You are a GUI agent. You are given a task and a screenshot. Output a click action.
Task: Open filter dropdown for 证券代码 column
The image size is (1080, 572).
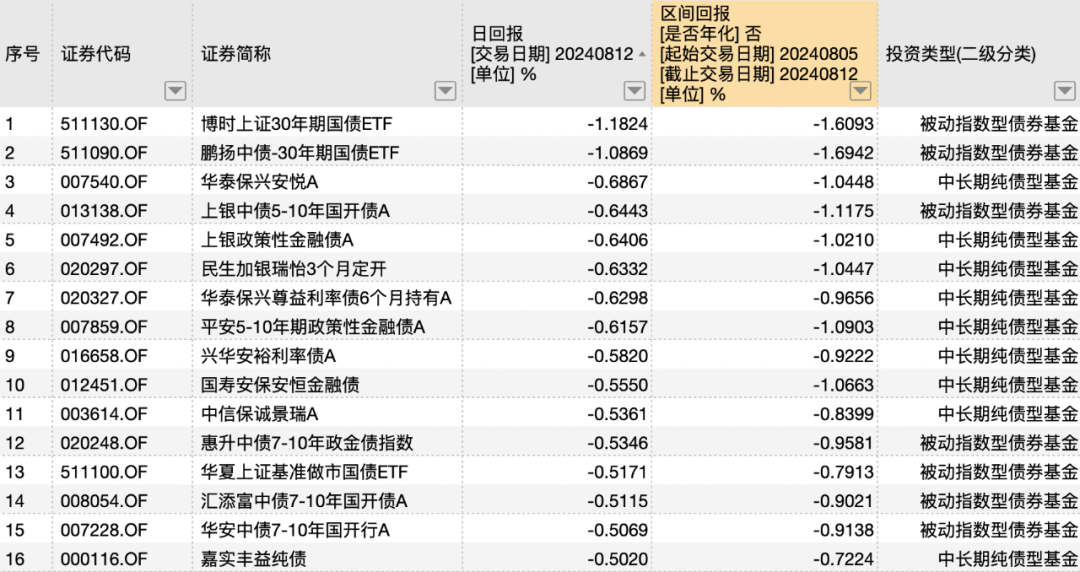[x=175, y=91]
